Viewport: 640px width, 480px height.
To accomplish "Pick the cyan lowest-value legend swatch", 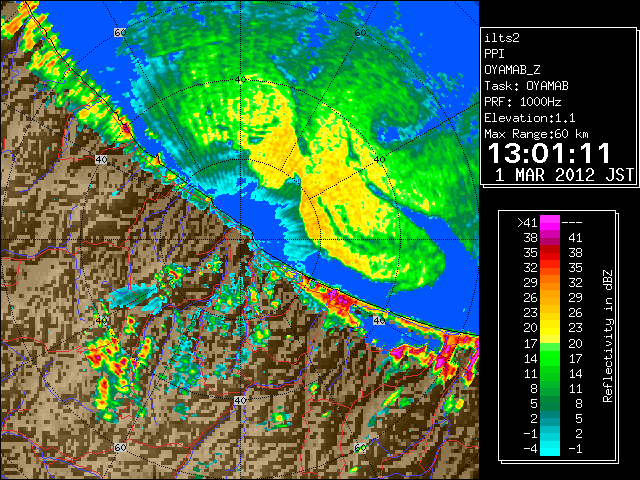I will 550,449.
